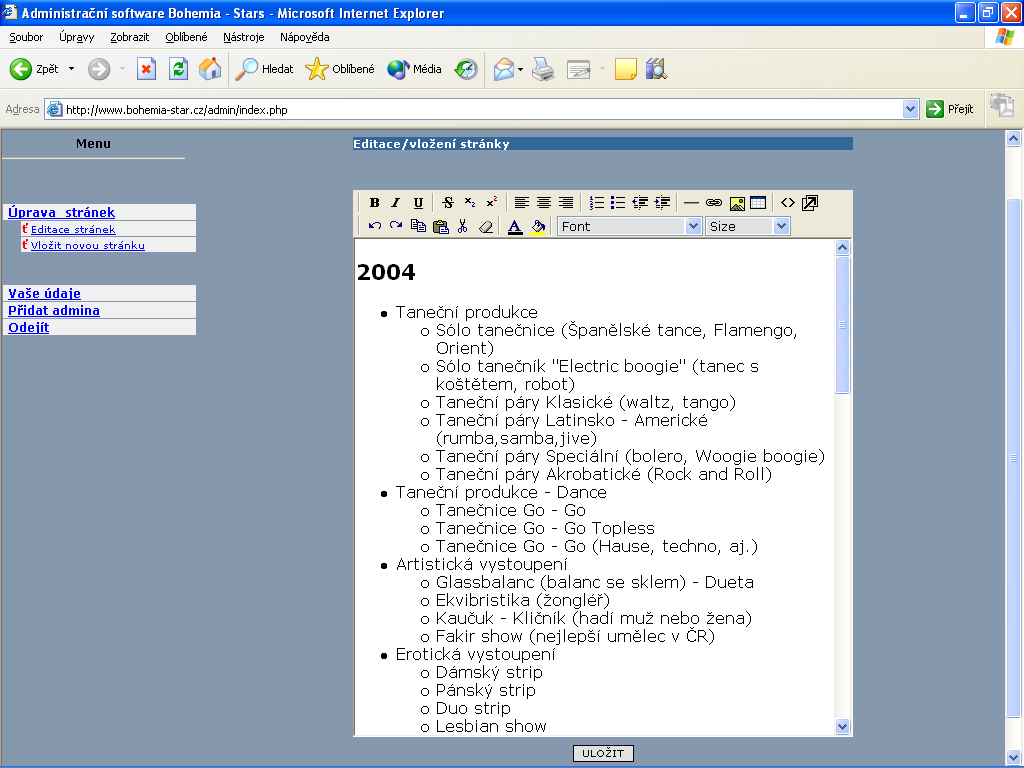Switch to HTML source view icon
The height and width of the screenshot is (768, 1024).
pyautogui.click(x=788, y=203)
